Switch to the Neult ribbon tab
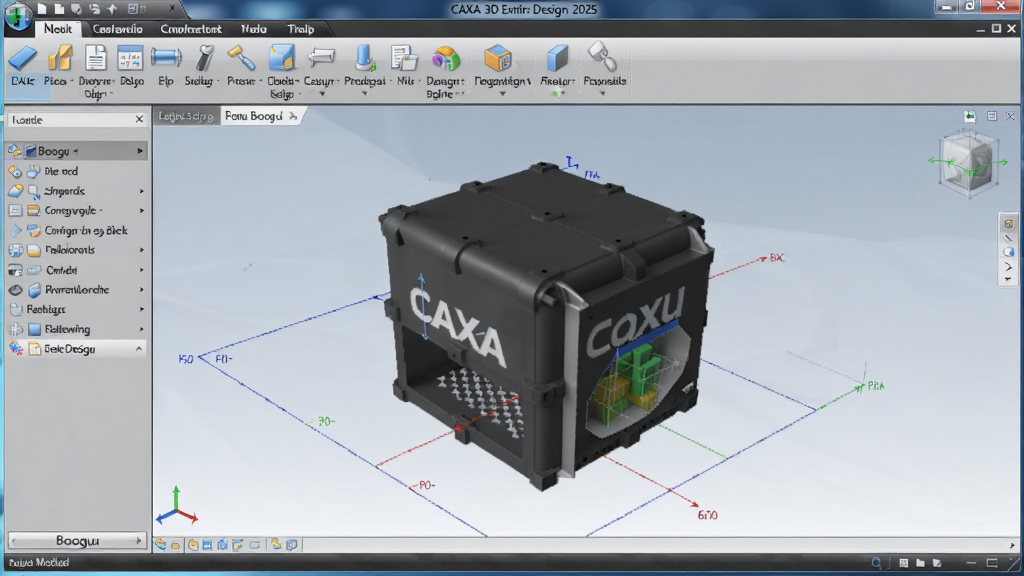Viewport: 1024px width, 576px height. [57, 29]
